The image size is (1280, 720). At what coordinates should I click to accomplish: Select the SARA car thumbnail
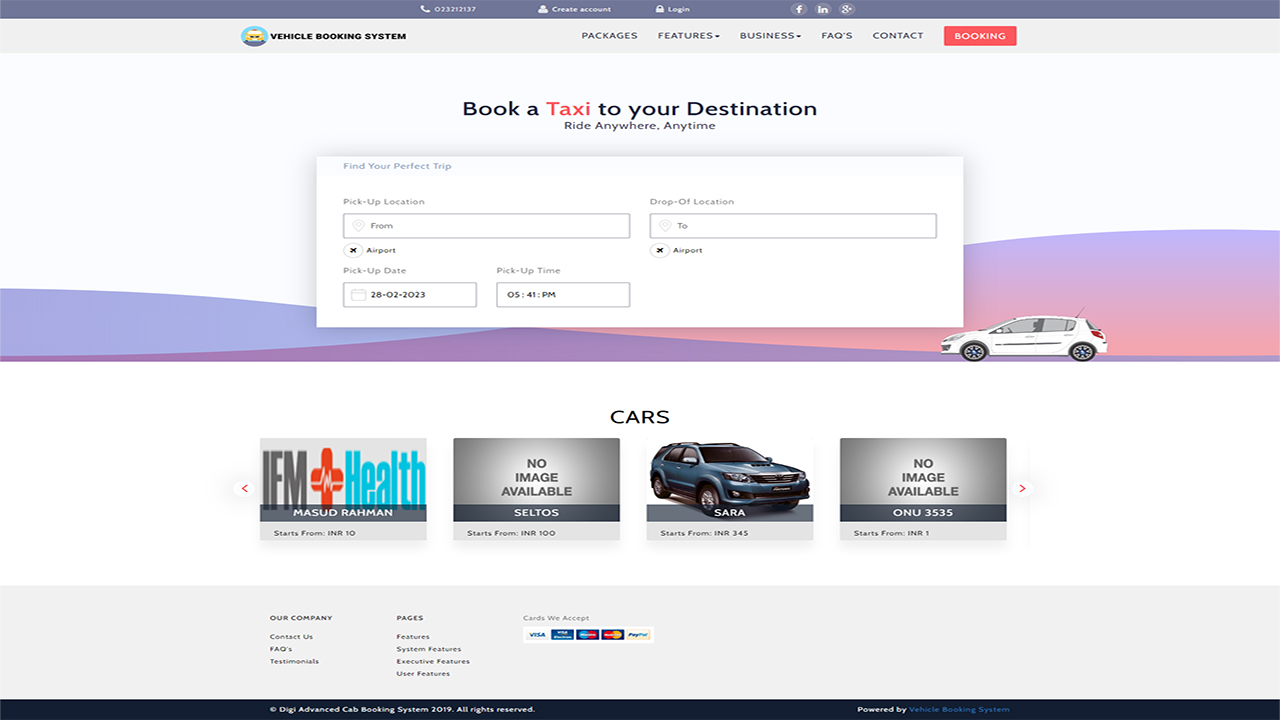729,478
